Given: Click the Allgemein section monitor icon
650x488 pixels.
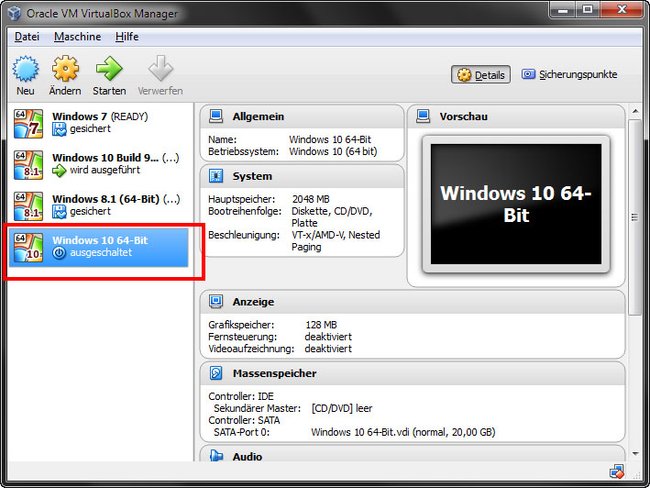Looking at the screenshot, I should click(x=216, y=117).
